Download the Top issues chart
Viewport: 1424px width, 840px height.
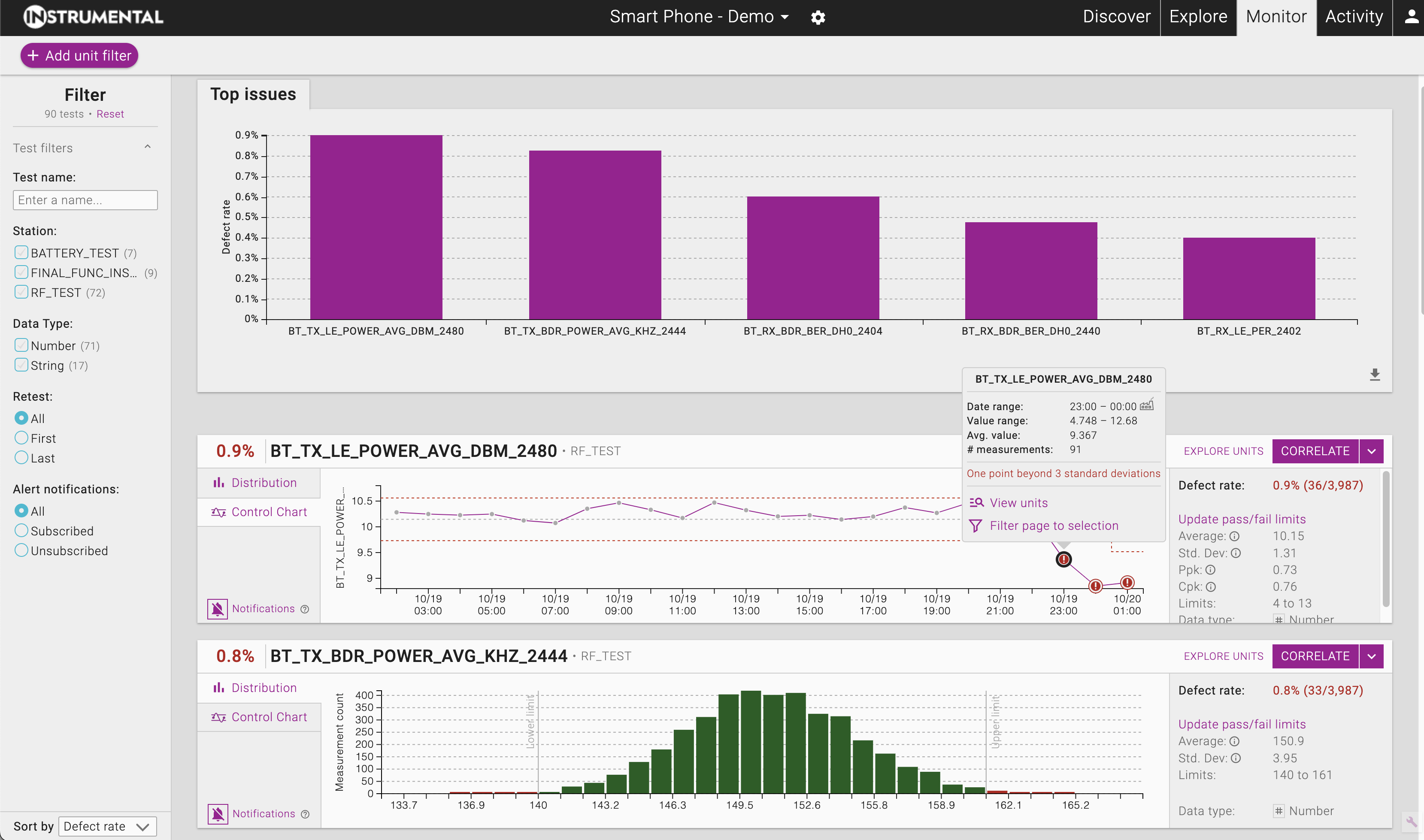pos(1375,375)
